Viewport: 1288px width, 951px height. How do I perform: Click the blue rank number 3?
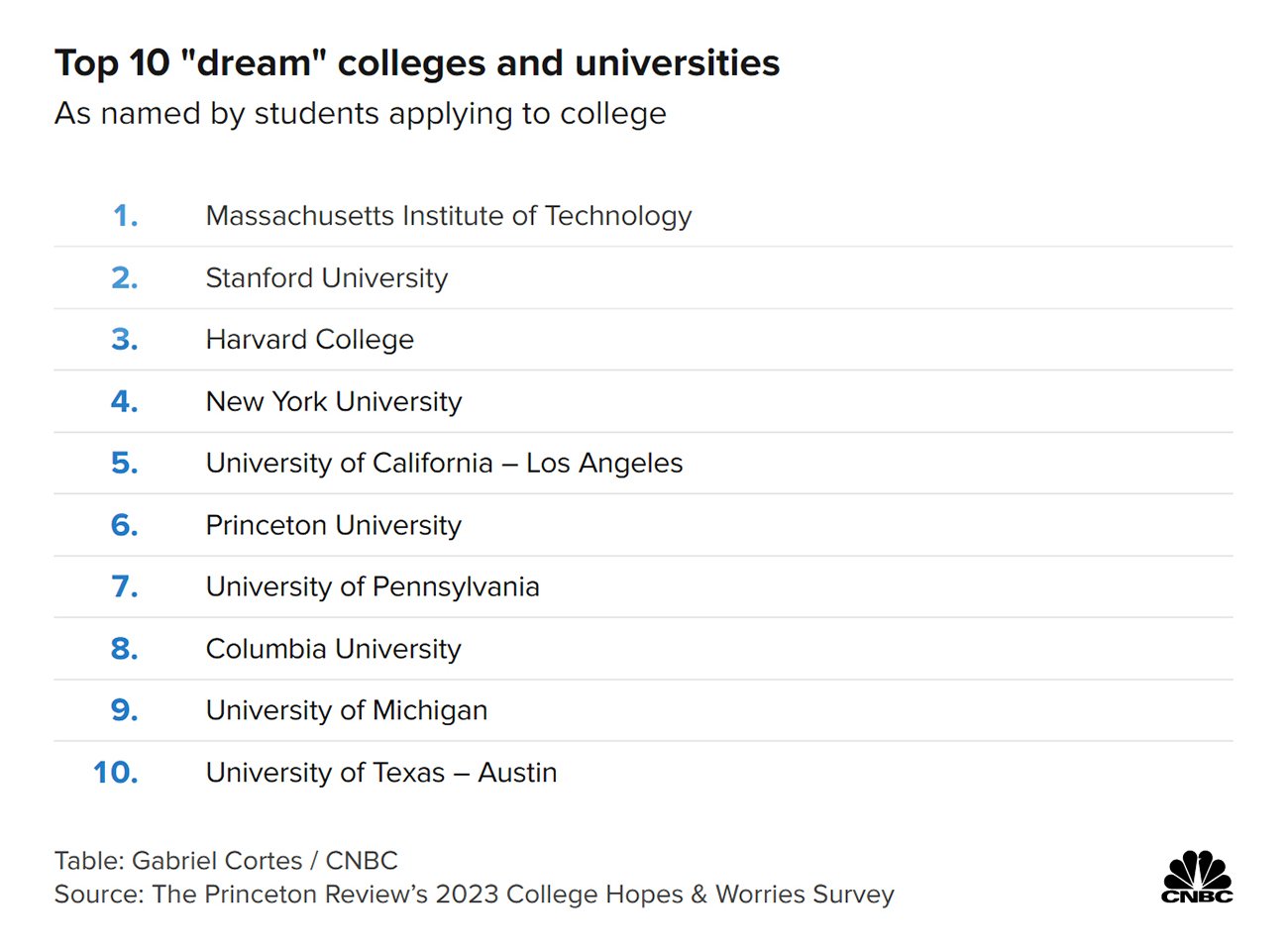coord(124,340)
